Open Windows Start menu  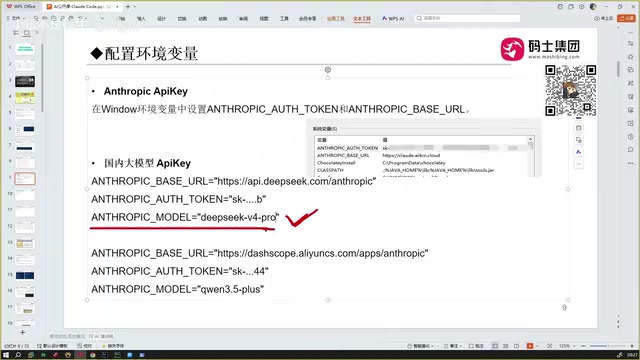[x=6, y=355]
